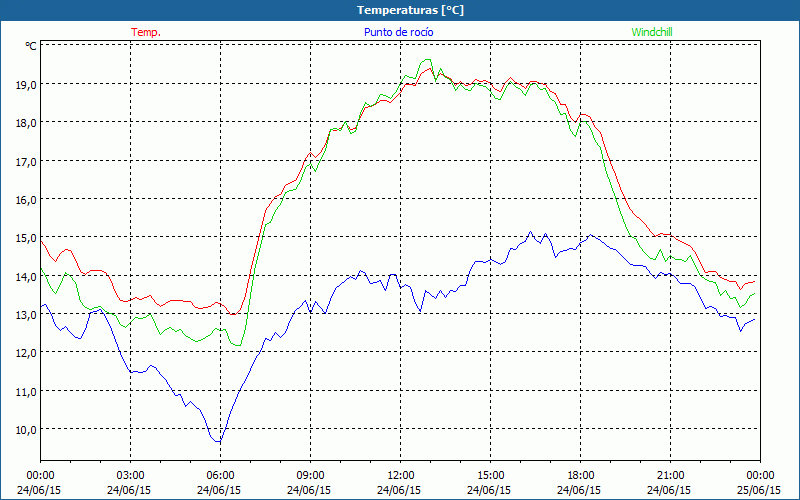Click the '18,0' y-axis value
The height and width of the screenshot is (500, 800).
(x=26, y=123)
